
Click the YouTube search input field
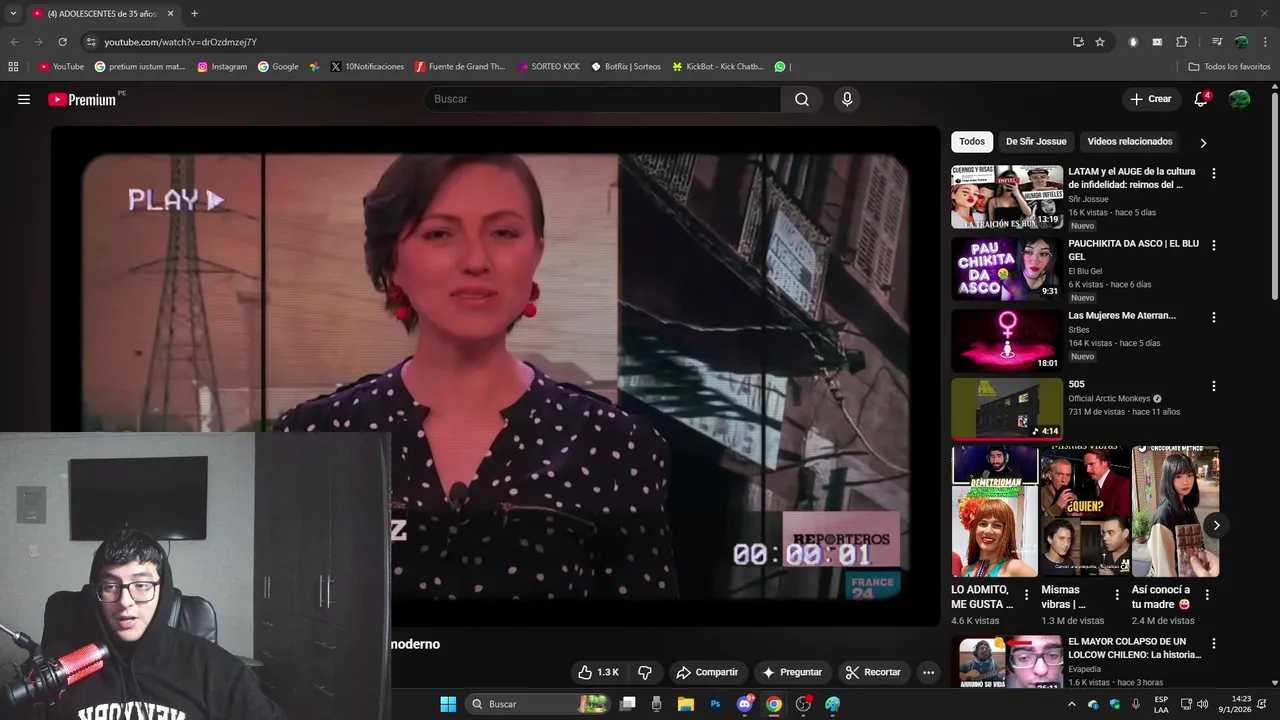pyautogui.click(x=603, y=99)
